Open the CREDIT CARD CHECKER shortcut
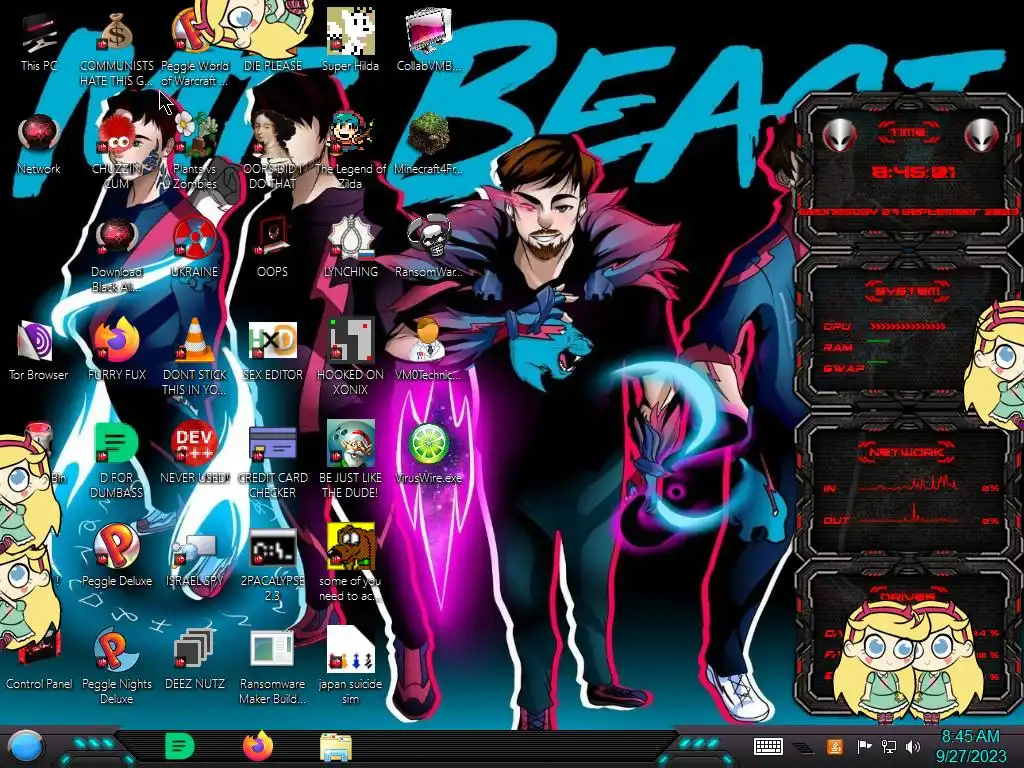 pos(272,461)
